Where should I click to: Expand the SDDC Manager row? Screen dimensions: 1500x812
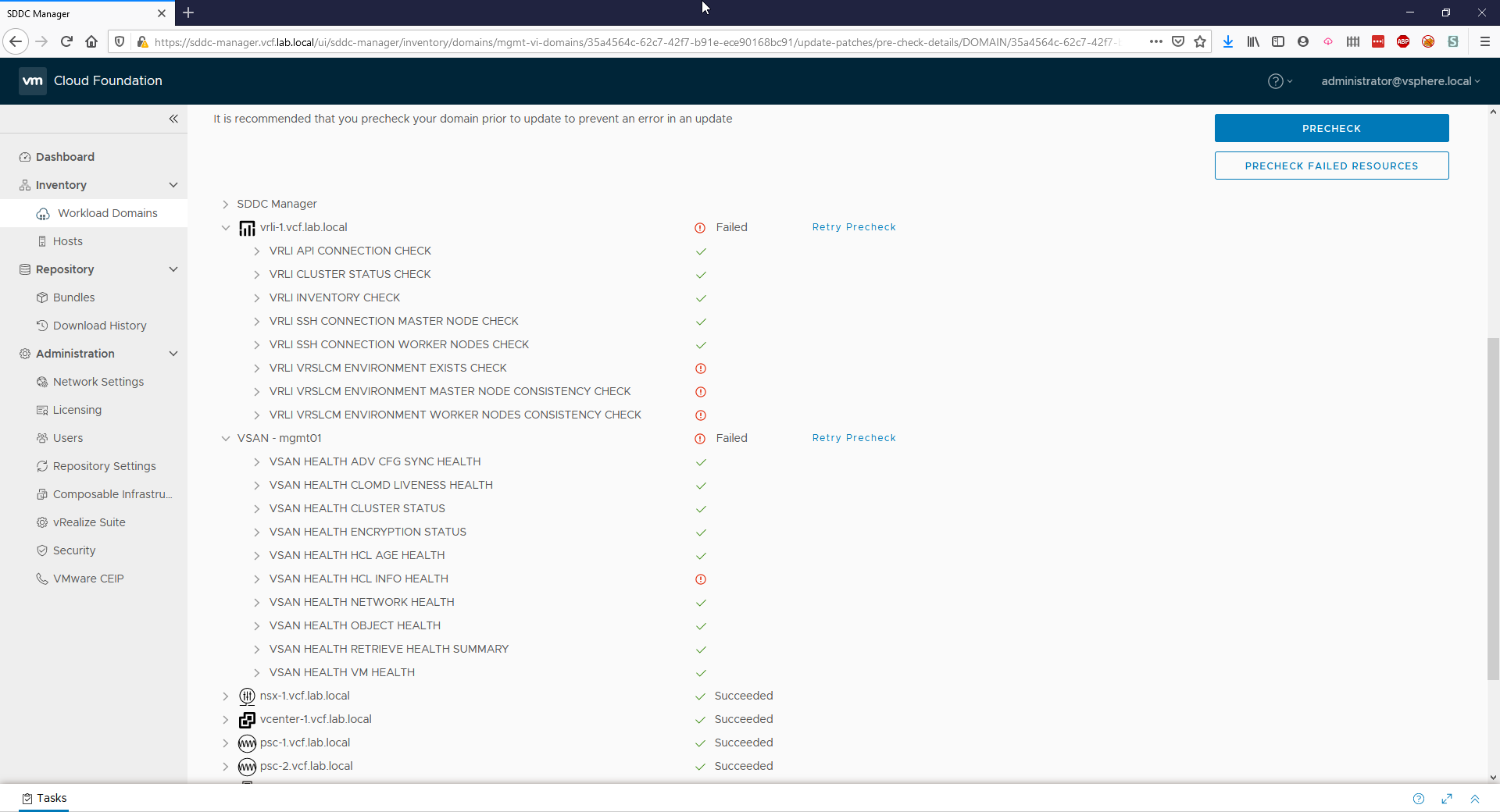point(225,204)
